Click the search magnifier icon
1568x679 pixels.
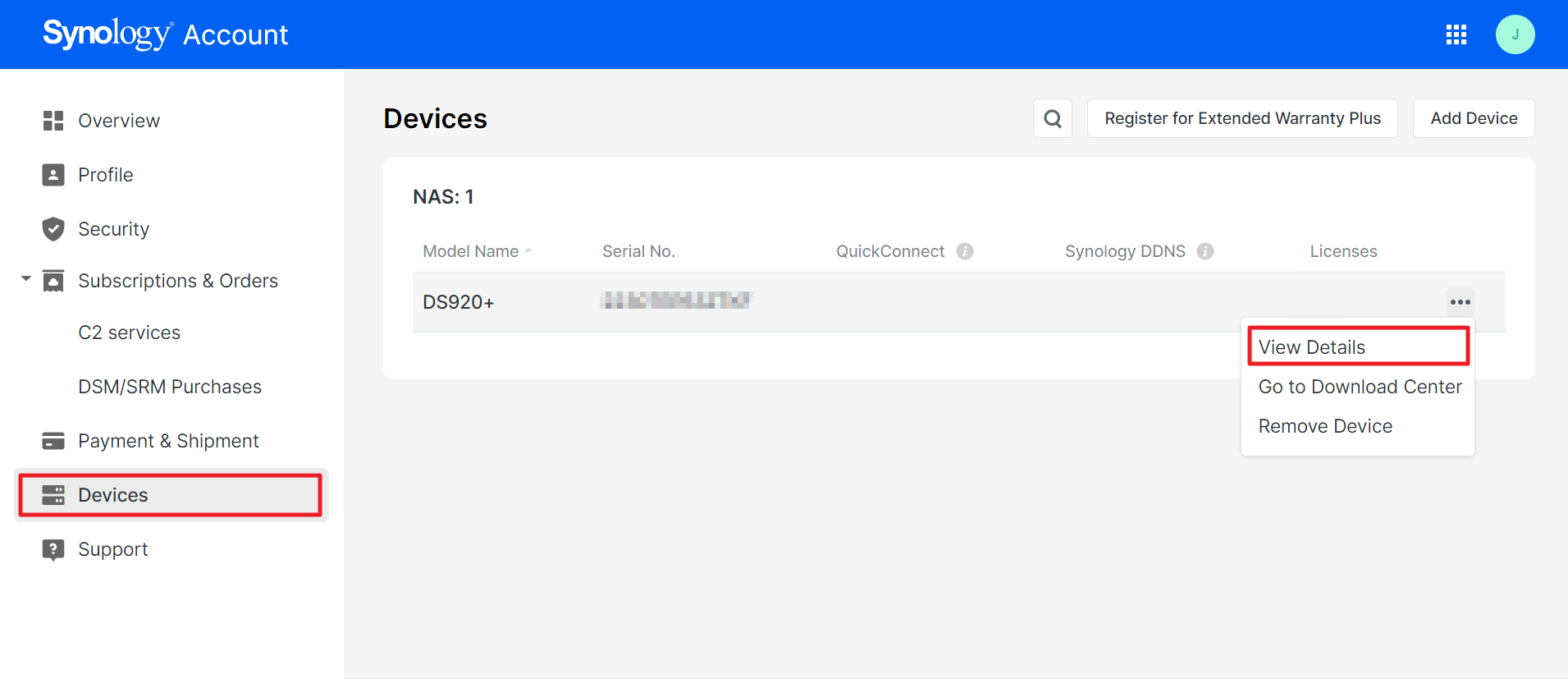point(1052,119)
